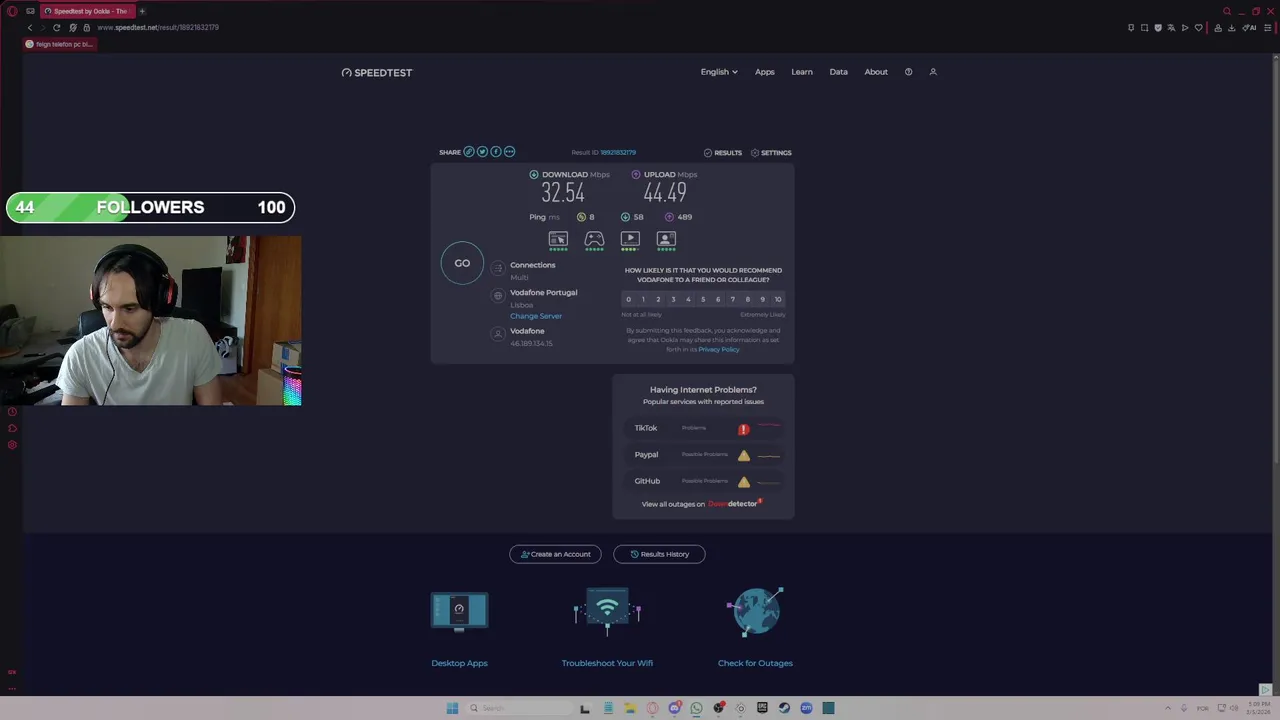The width and height of the screenshot is (1280, 720).
Task: Open the Data menu
Action: 838,72
